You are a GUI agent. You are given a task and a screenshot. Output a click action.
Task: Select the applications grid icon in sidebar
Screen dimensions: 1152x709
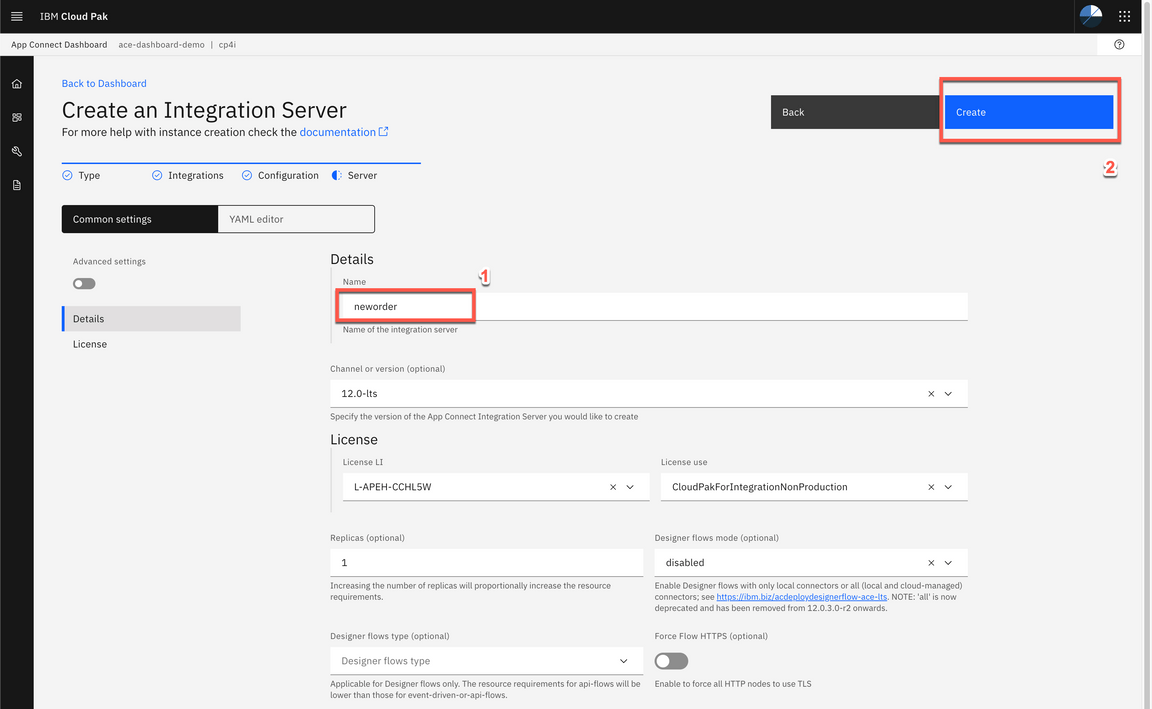[x=16, y=117]
